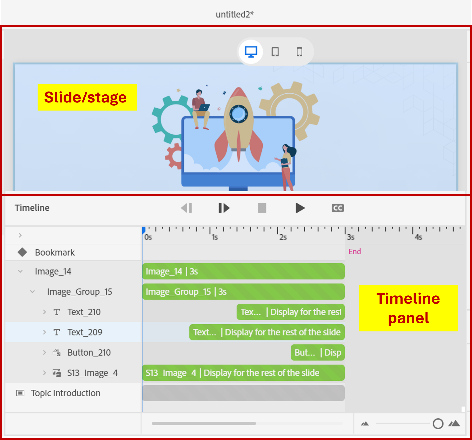Play the next frame step button

[x=224, y=208]
